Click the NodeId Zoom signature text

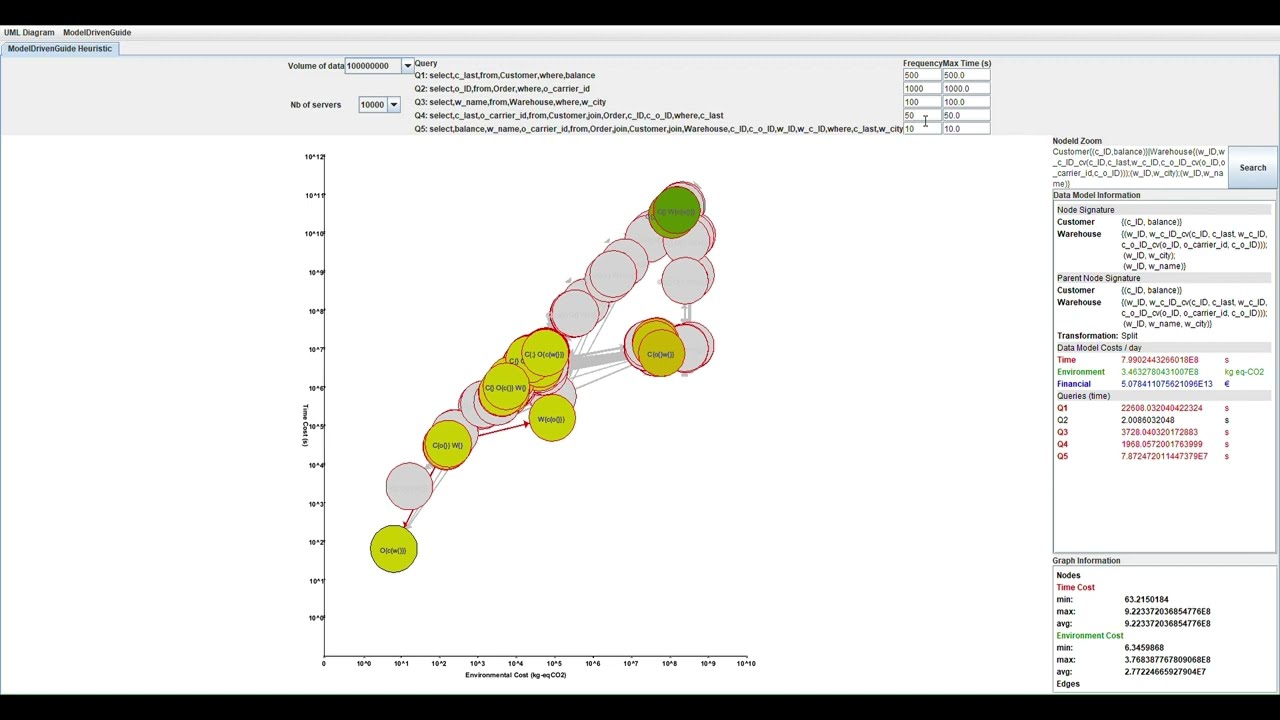click(x=1138, y=168)
